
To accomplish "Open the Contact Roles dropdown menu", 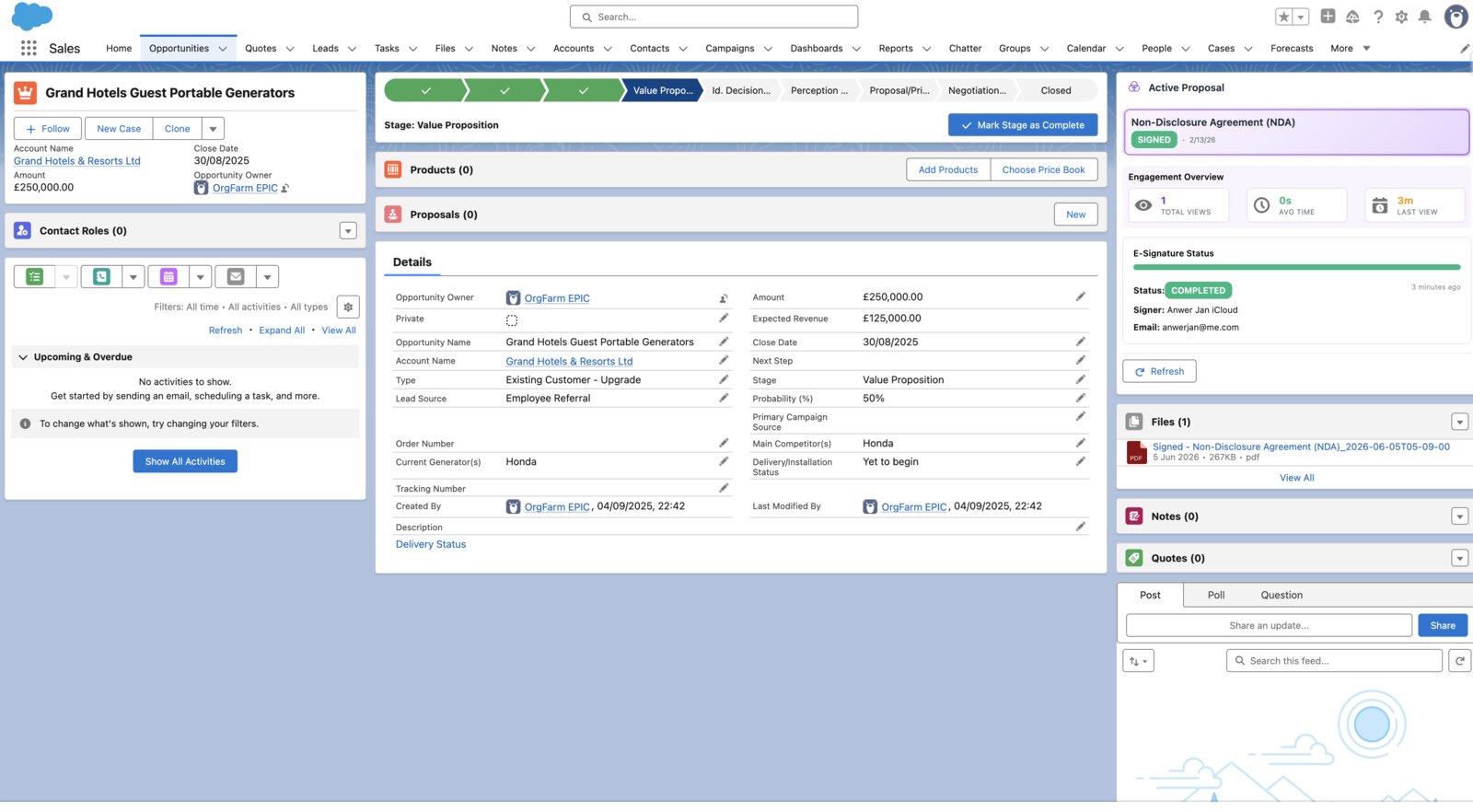I will click(348, 231).
